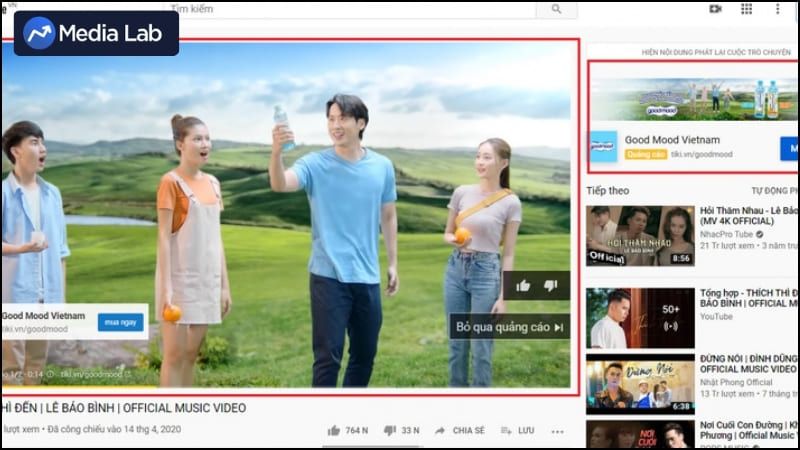Dislike the ad with thumbs down overlay
The height and width of the screenshot is (450, 800).
[551, 285]
